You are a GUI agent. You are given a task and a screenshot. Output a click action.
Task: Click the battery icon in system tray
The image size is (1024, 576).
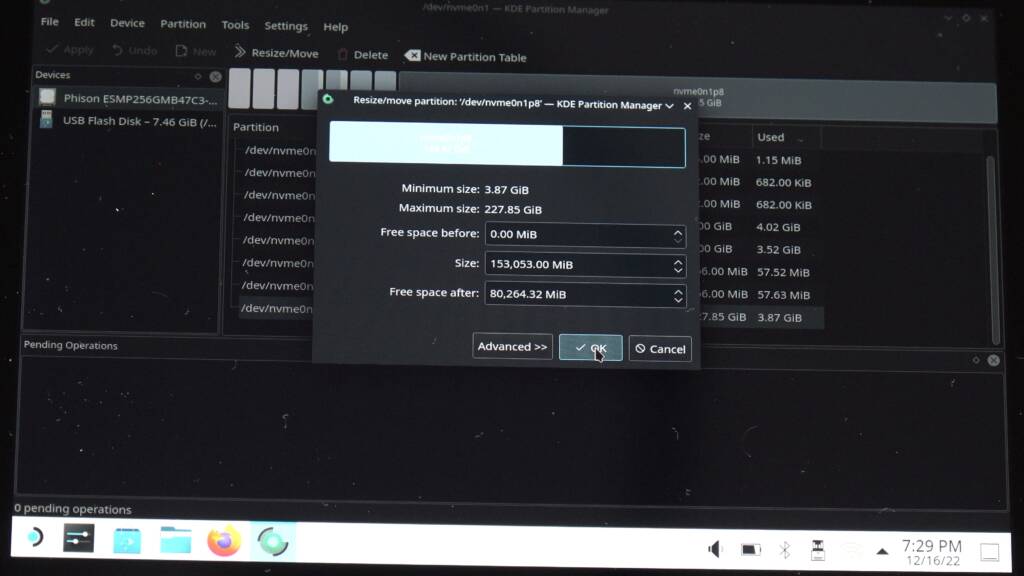(x=751, y=550)
